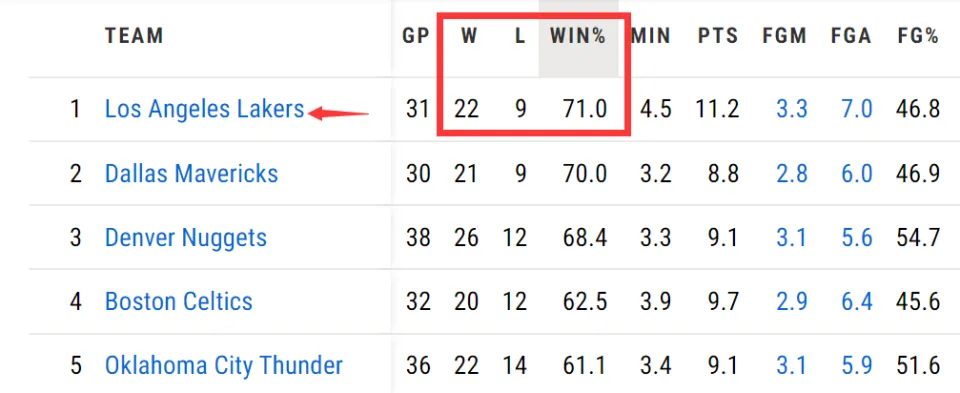960x393 pixels.
Task: Sort table by FG% column header
Action: [918, 36]
